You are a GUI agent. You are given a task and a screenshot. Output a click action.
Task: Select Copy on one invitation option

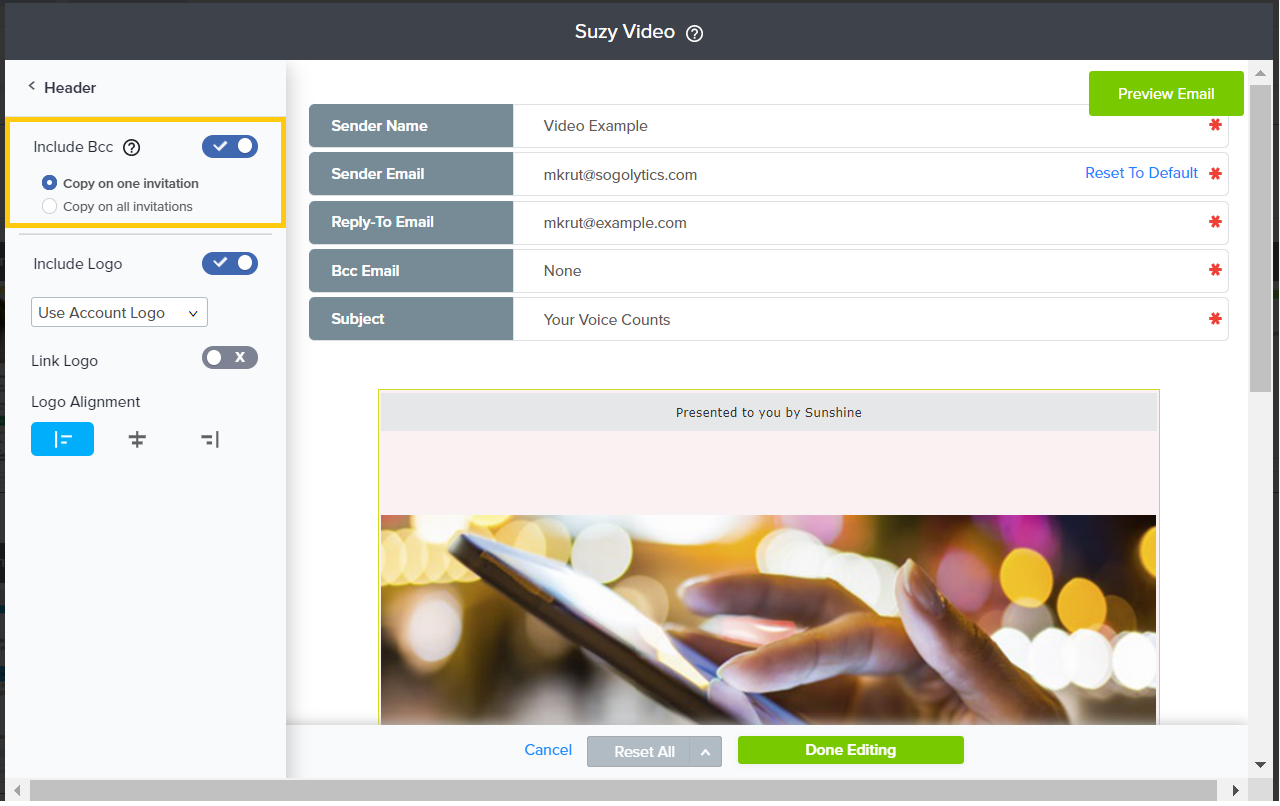point(49,183)
